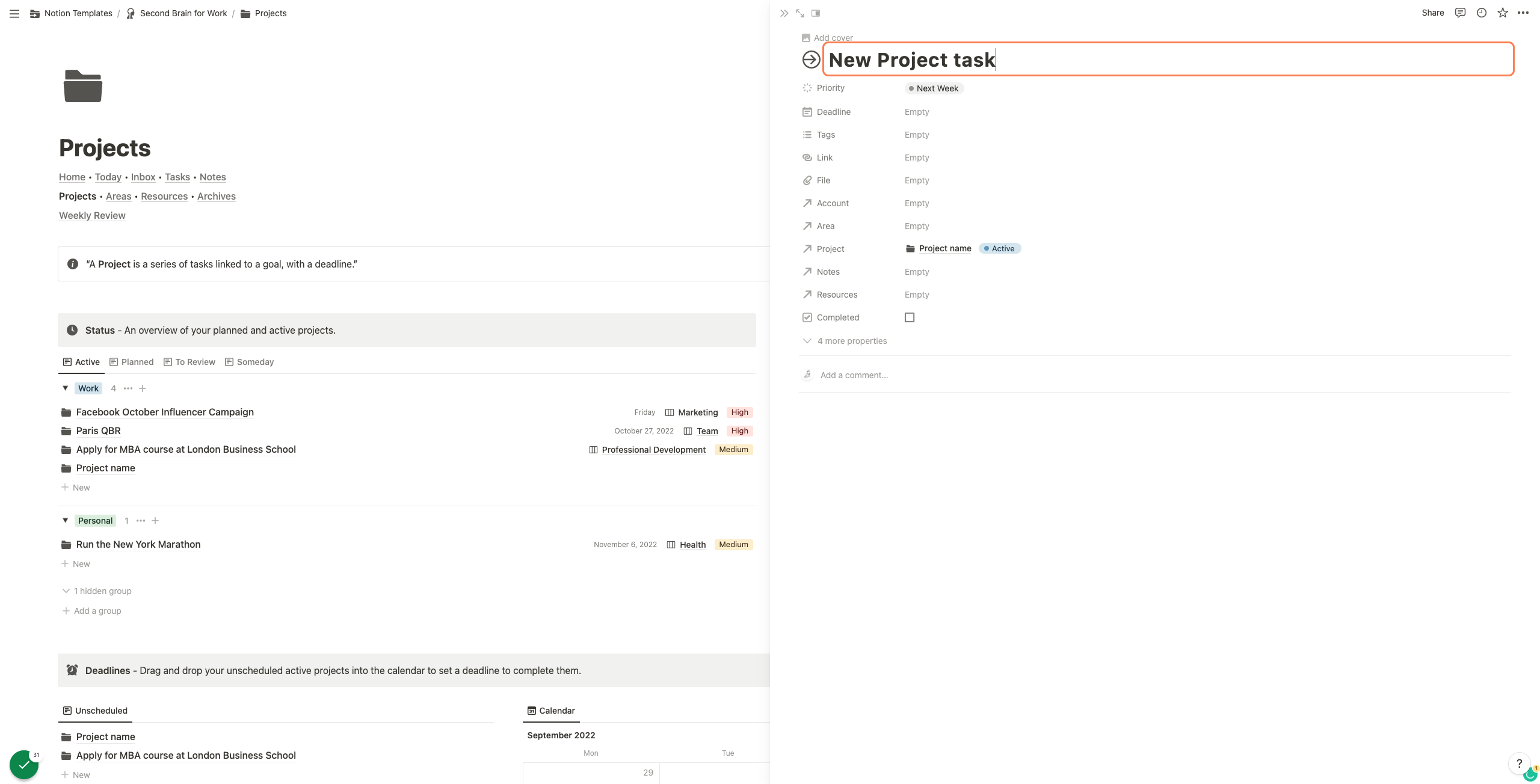This screenshot has height=784, width=1540.
Task: Open task as full page
Action: pos(800,13)
